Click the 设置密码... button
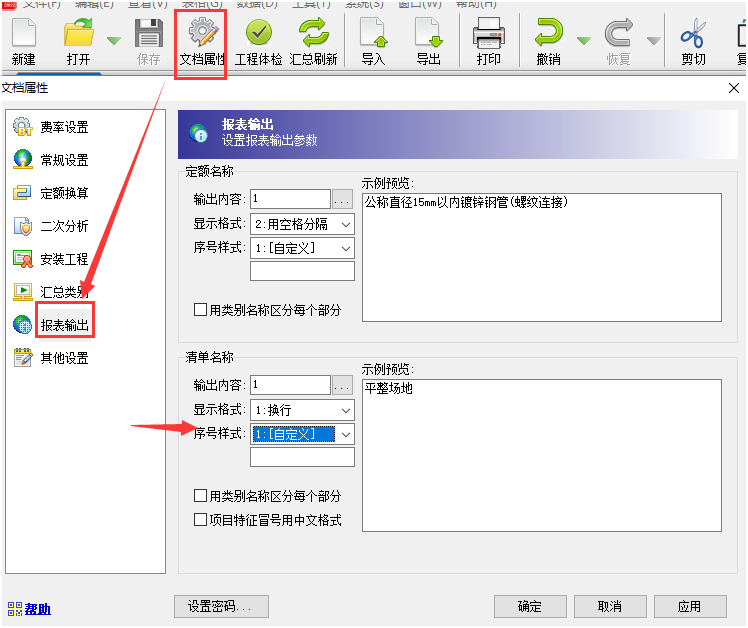The width and height of the screenshot is (748, 628). pos(220,606)
